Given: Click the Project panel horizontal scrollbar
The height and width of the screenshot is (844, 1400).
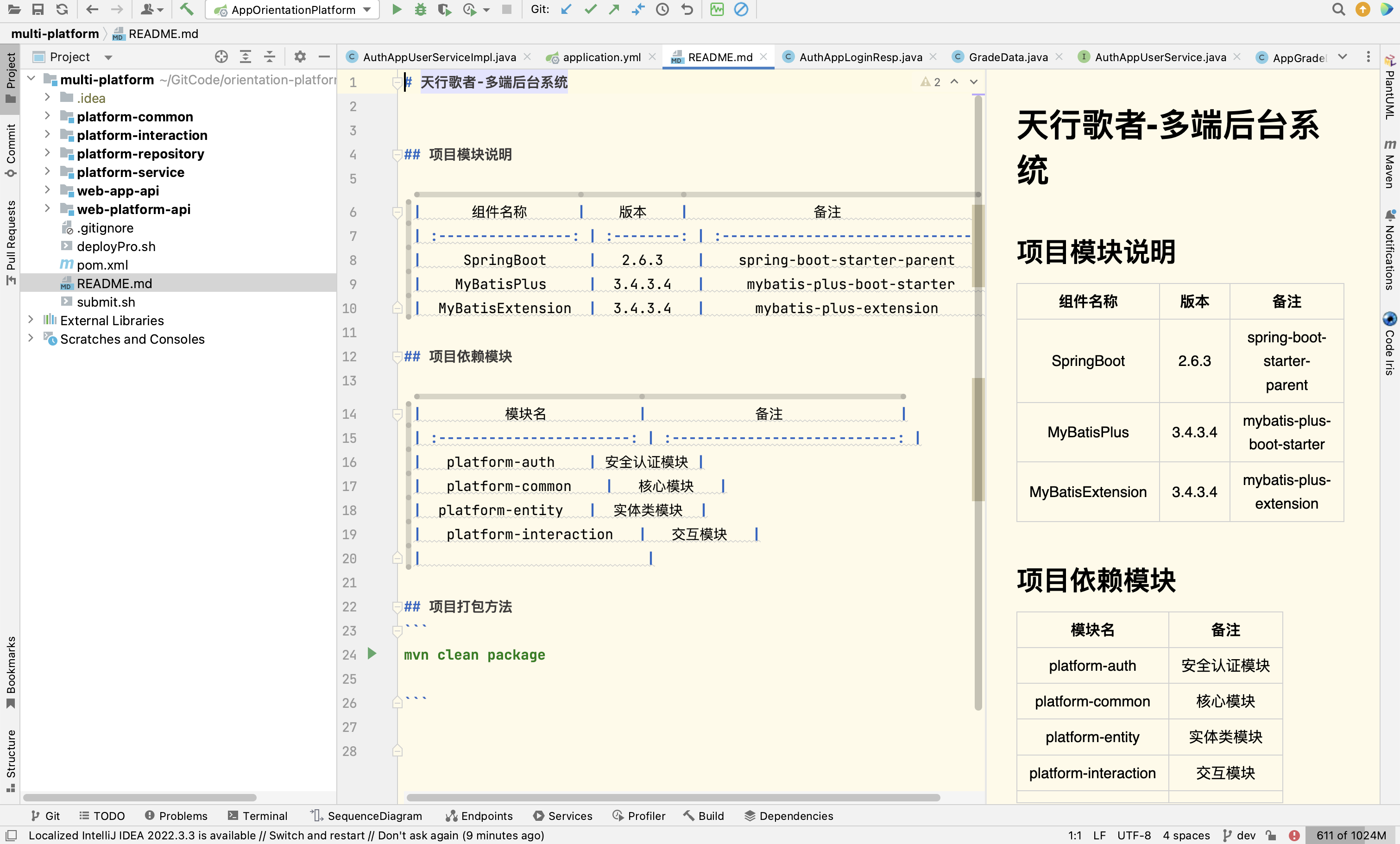Looking at the screenshot, I should coord(140,797).
